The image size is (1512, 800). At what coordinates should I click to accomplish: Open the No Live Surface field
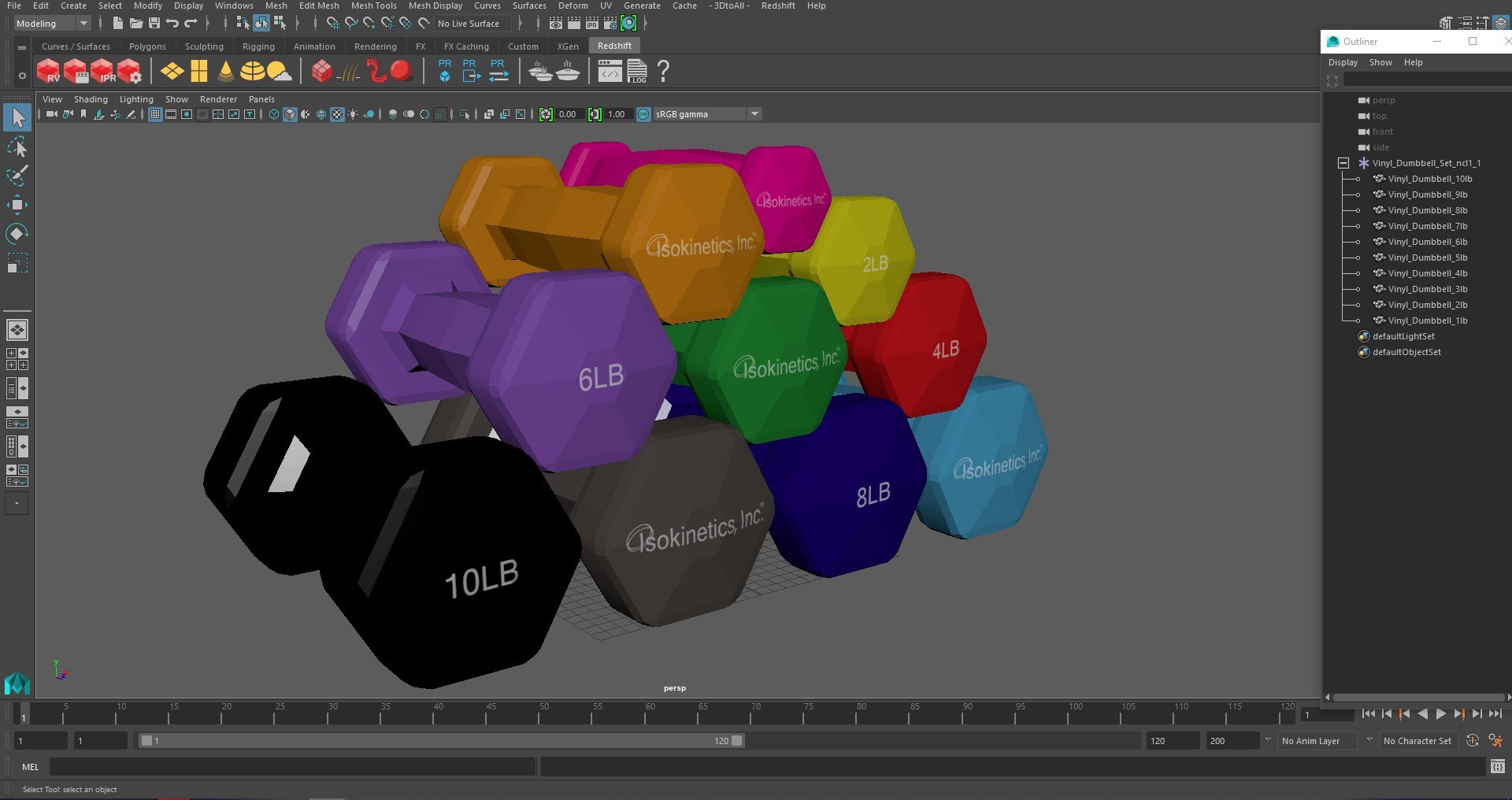click(473, 24)
